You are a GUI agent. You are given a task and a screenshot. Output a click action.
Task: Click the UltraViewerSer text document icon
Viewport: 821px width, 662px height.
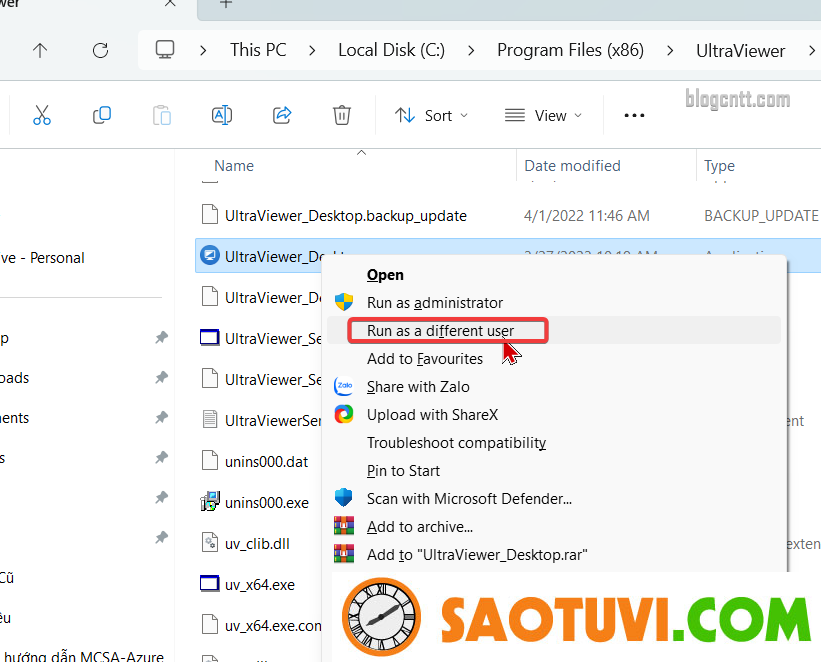pyautogui.click(x=210, y=420)
